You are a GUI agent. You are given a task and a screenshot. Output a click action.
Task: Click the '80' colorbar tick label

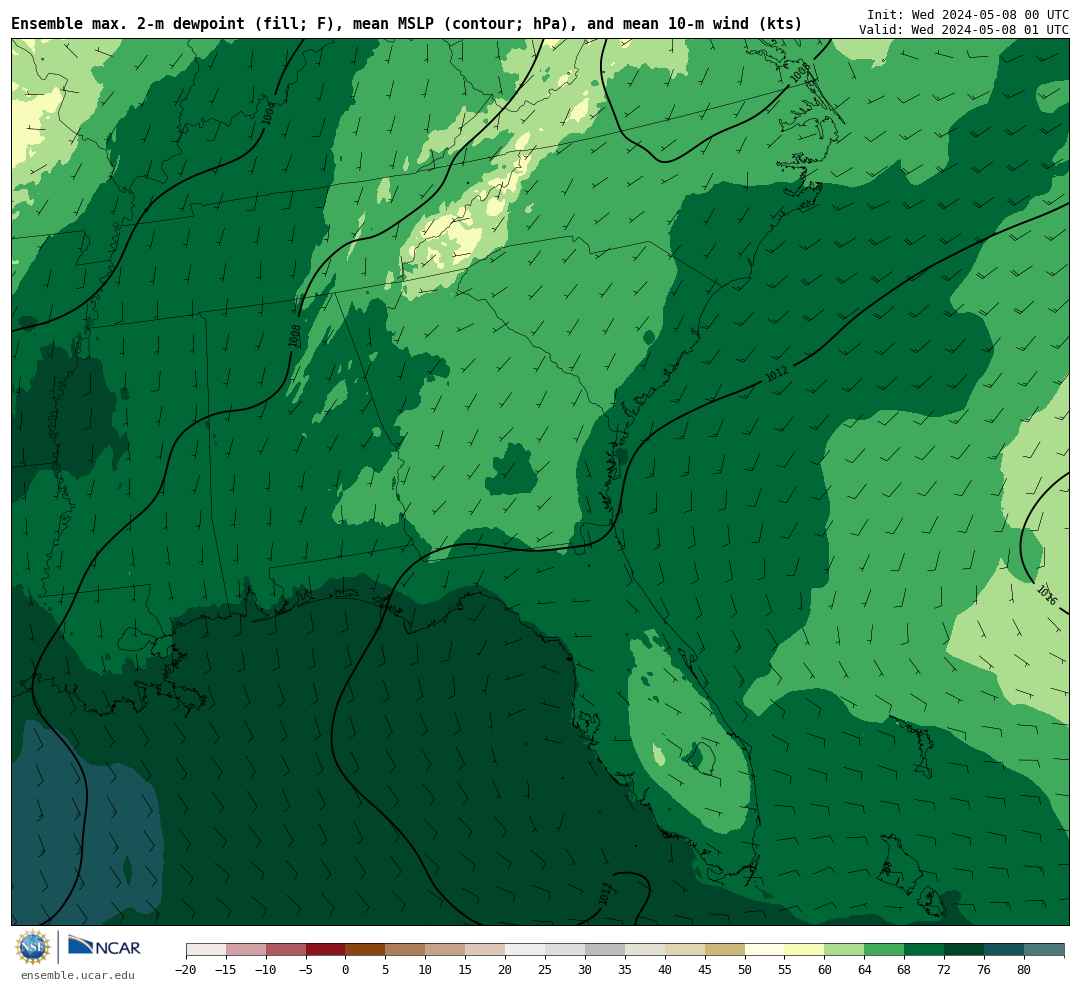[1024, 970]
